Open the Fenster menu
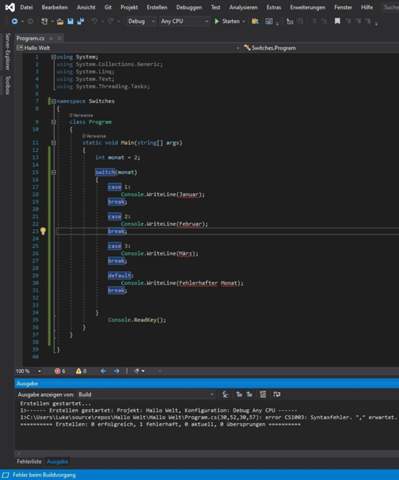The height and width of the screenshot is (480, 399). [x=343, y=7]
